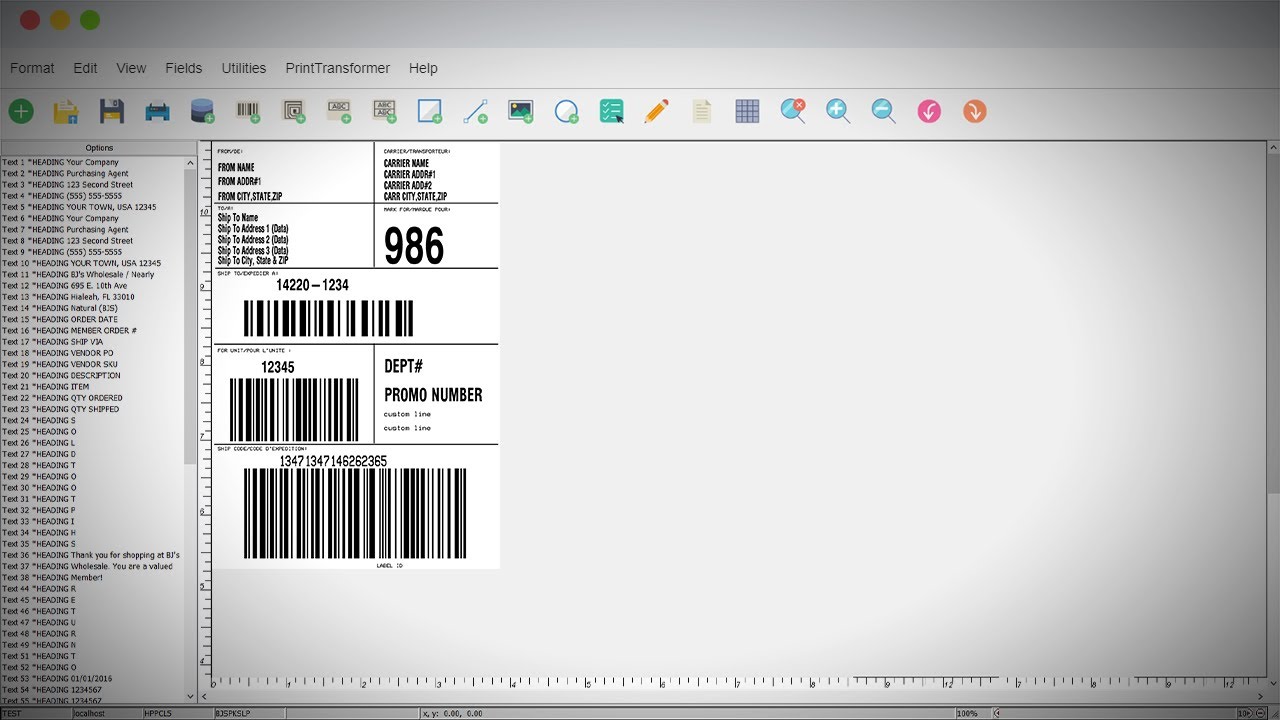1280x720 pixels.
Task: Insert an image field icon
Action: [x=521, y=111]
